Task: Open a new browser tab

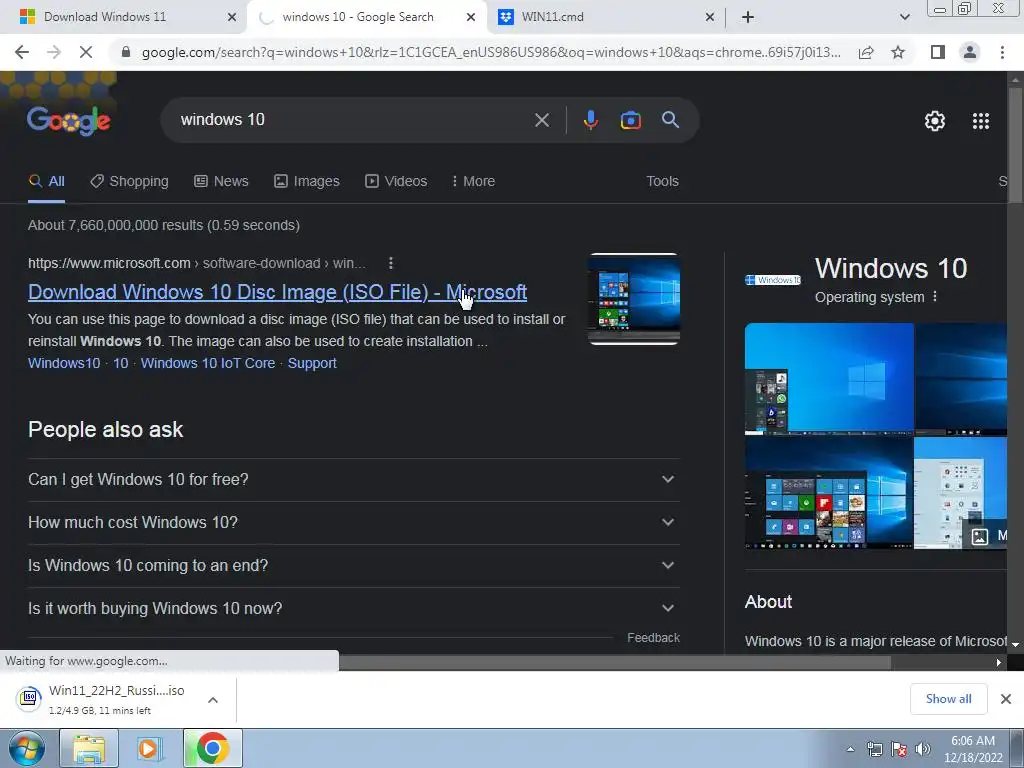Action: 748,17
